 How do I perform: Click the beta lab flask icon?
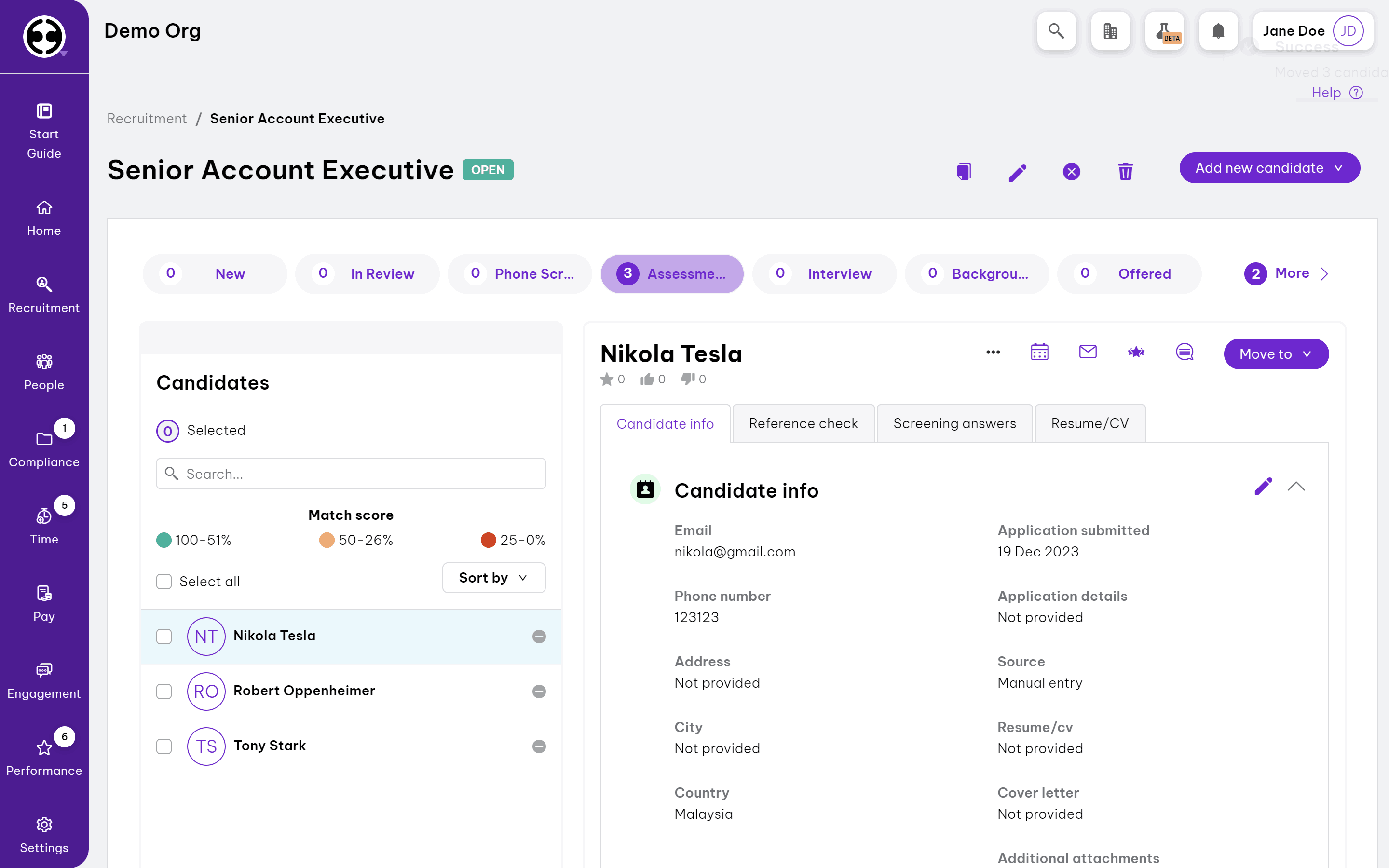[1165, 31]
